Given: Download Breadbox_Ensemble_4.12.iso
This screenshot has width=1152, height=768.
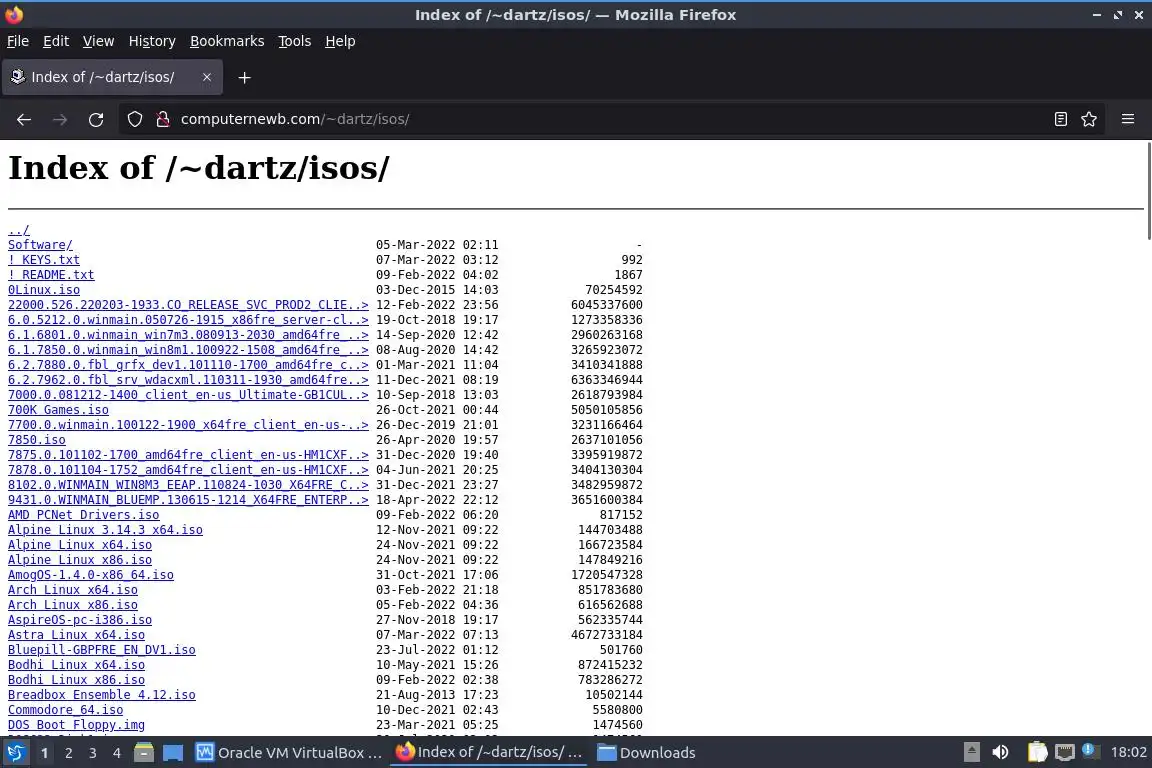Looking at the screenshot, I should 102,695.
